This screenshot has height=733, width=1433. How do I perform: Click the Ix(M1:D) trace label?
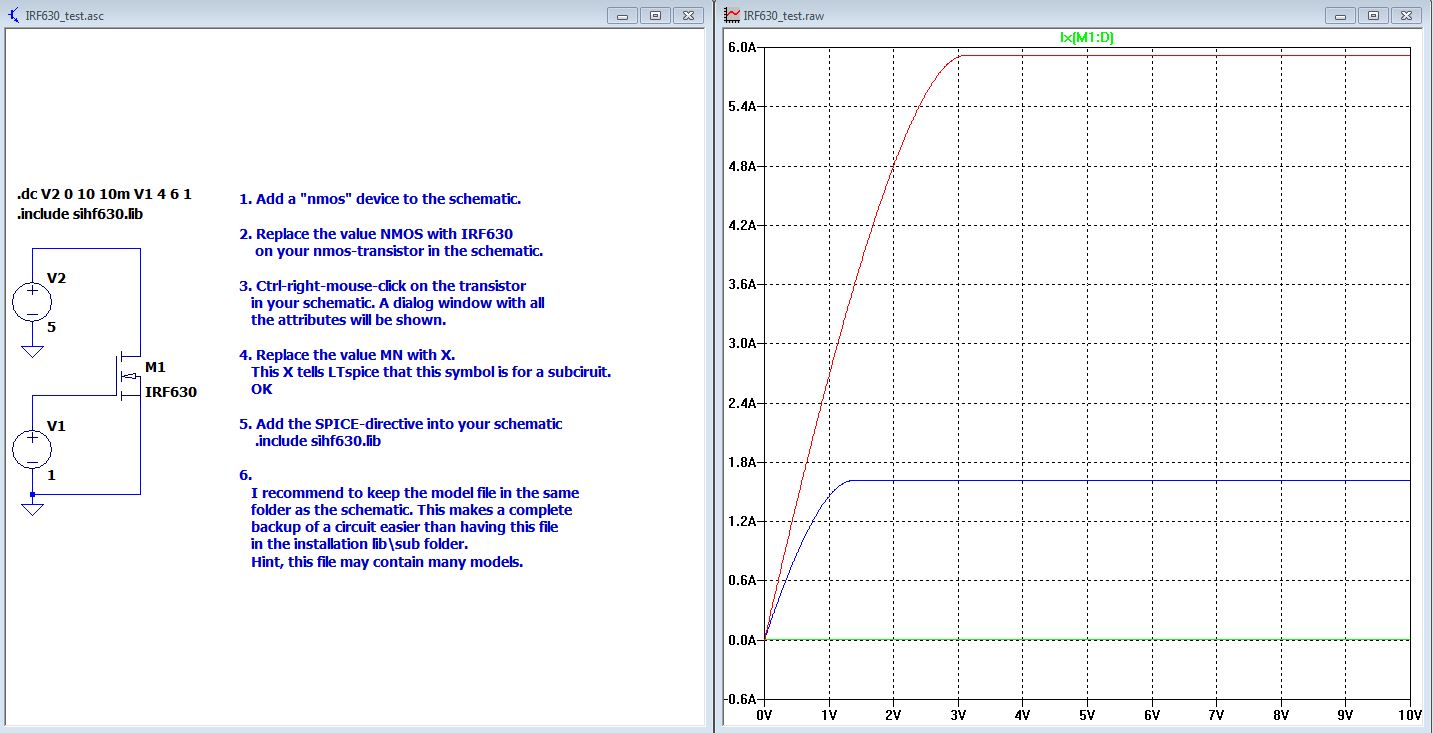1086,38
